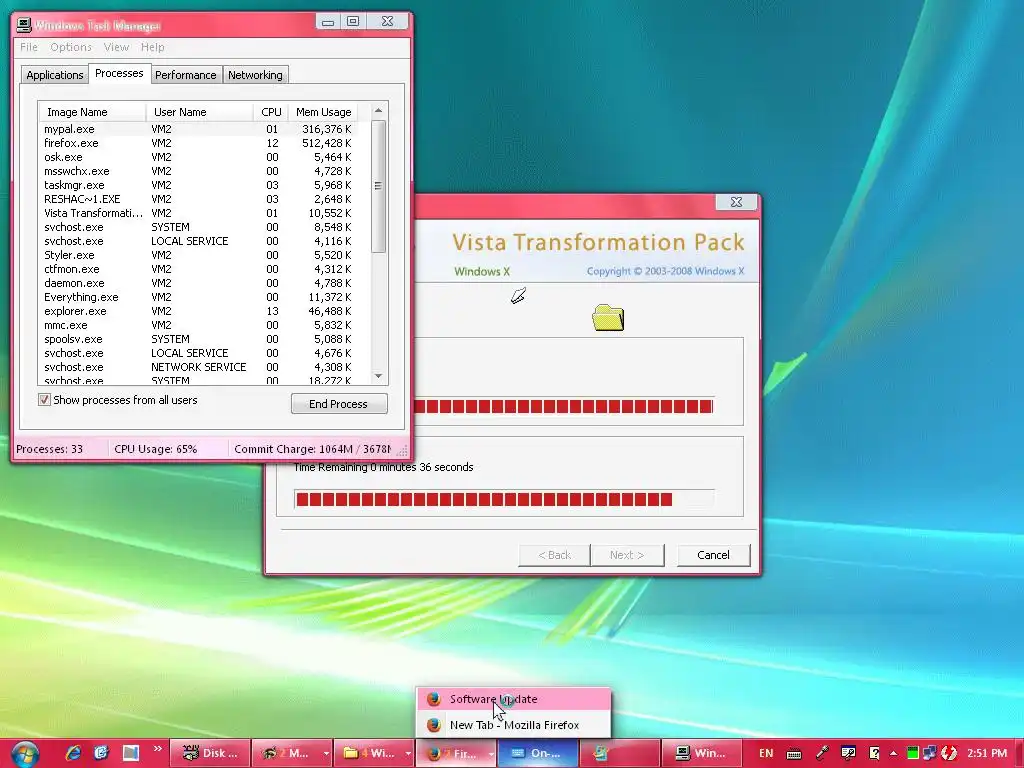Viewport: 1024px width, 768px height.
Task: Click the End Process button
Action: click(338, 404)
